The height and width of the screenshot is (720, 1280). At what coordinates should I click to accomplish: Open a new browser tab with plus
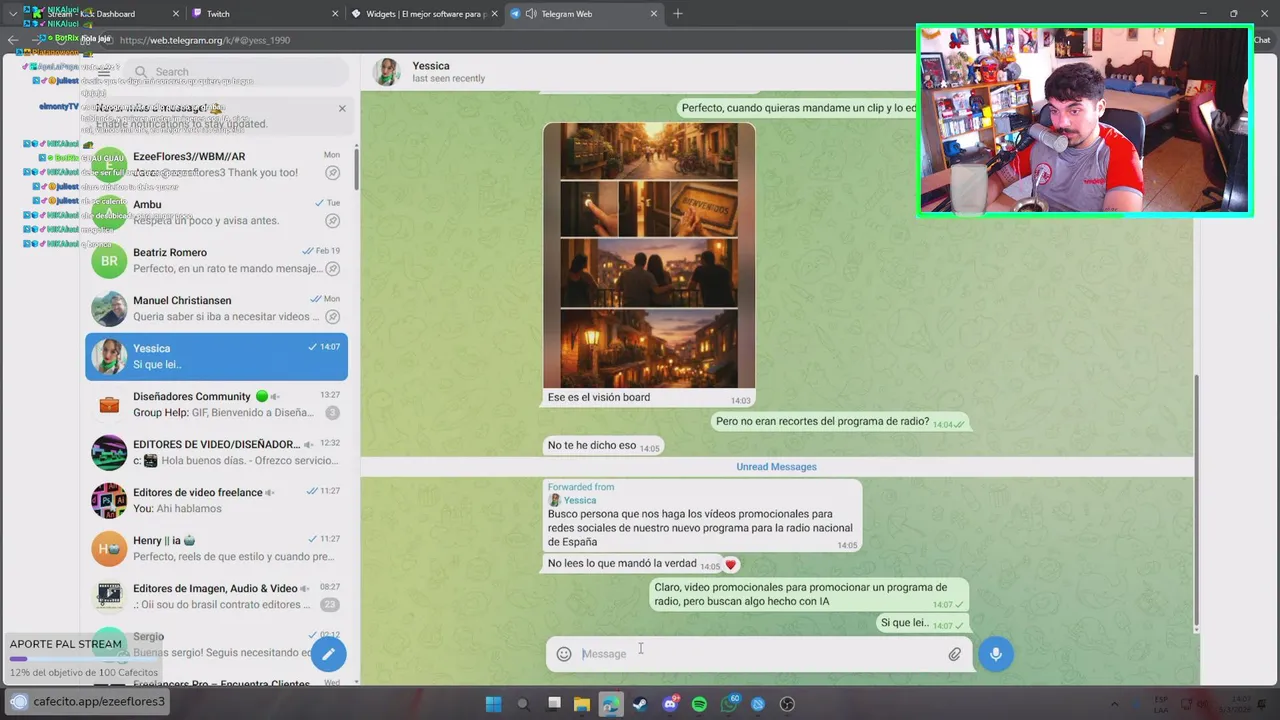click(x=678, y=14)
